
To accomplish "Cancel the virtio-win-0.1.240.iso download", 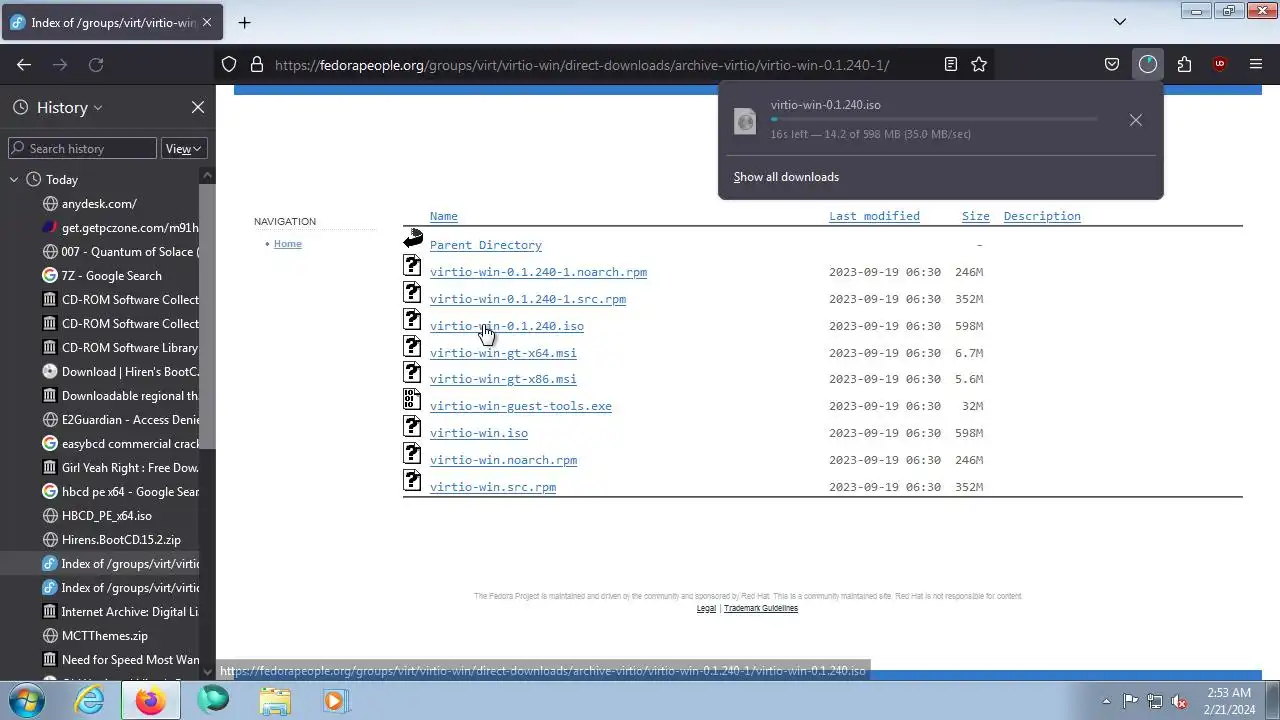I will [x=1136, y=120].
